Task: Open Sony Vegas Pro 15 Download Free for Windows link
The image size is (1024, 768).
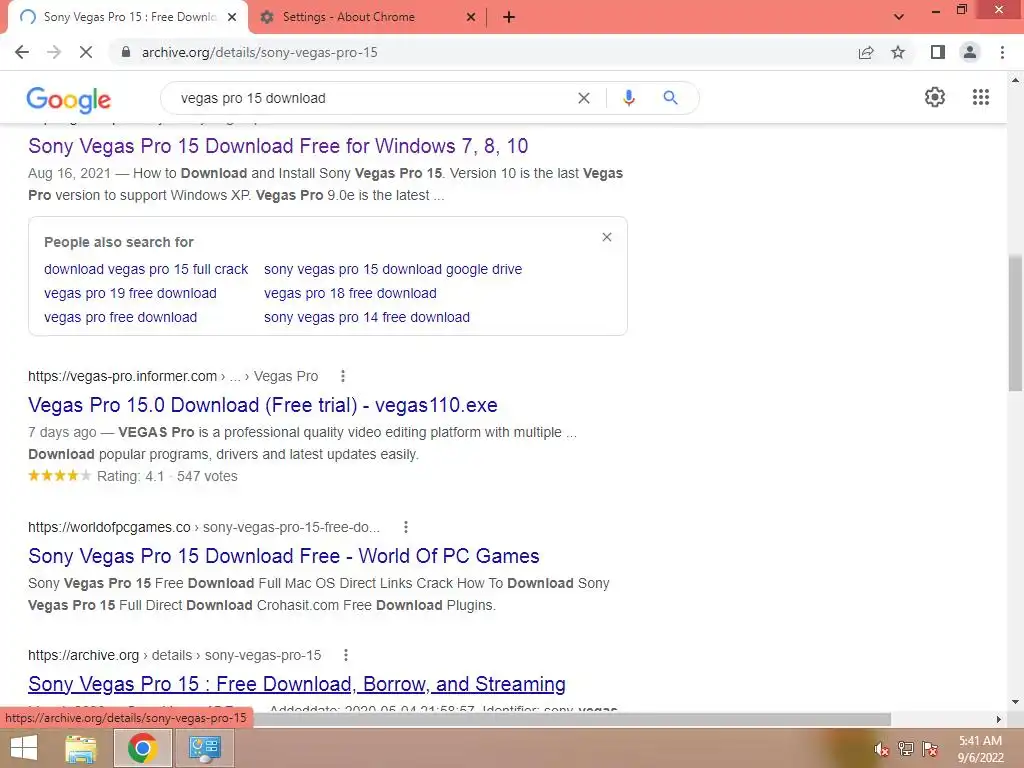Action: coord(278,146)
